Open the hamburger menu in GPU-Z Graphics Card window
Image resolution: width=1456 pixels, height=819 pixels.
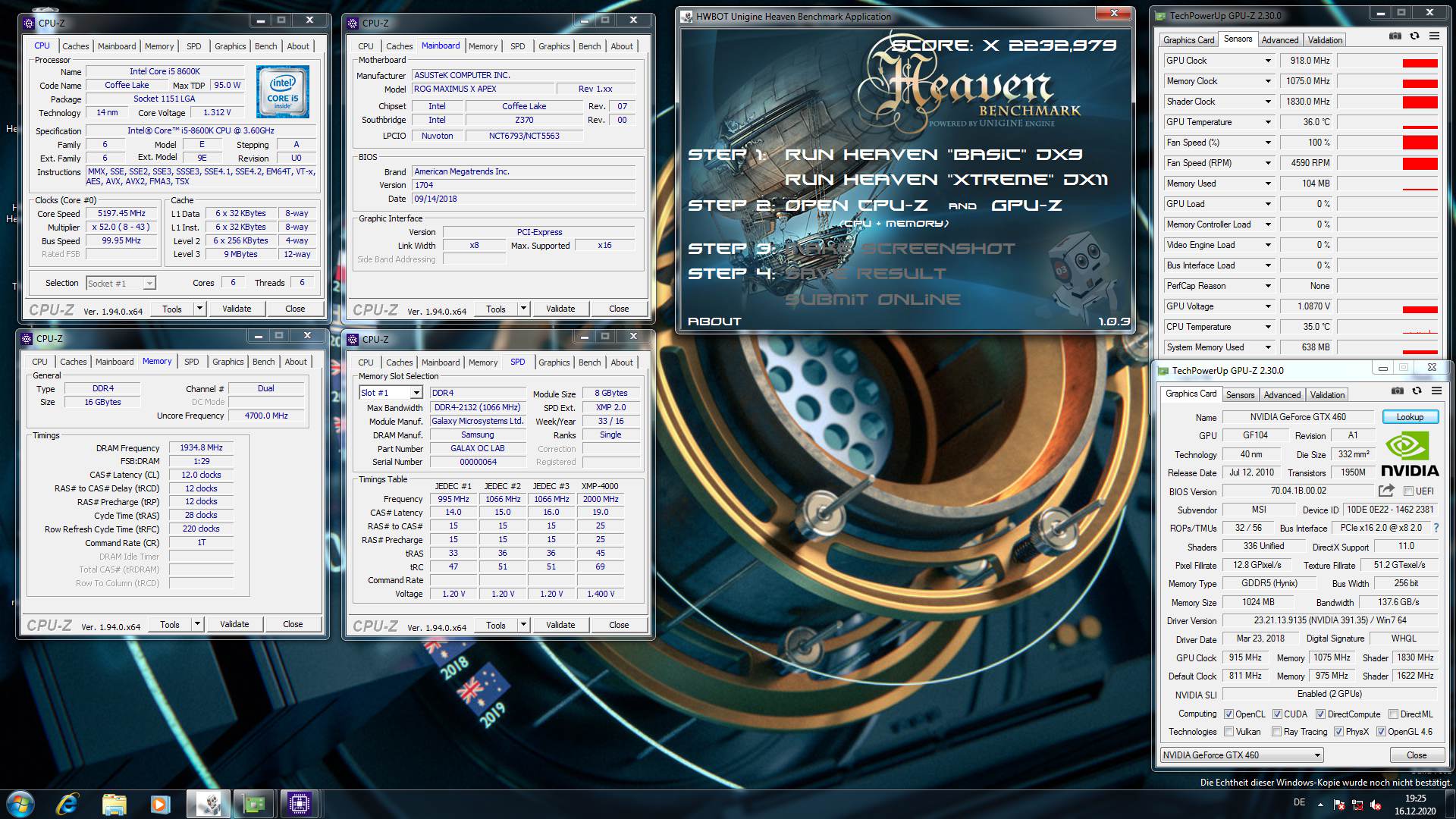(x=1436, y=391)
